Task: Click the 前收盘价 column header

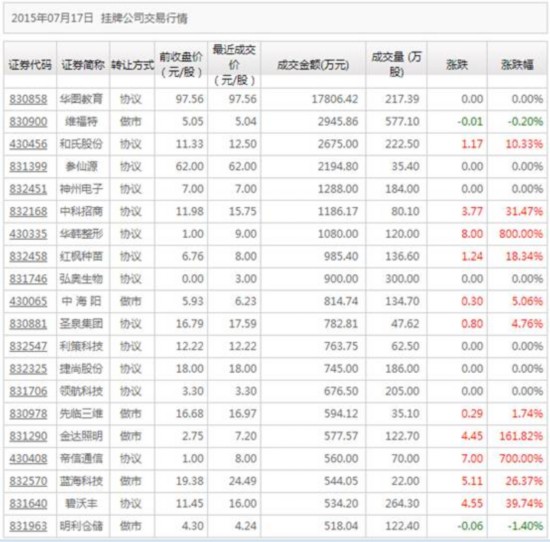Action: [x=181, y=65]
